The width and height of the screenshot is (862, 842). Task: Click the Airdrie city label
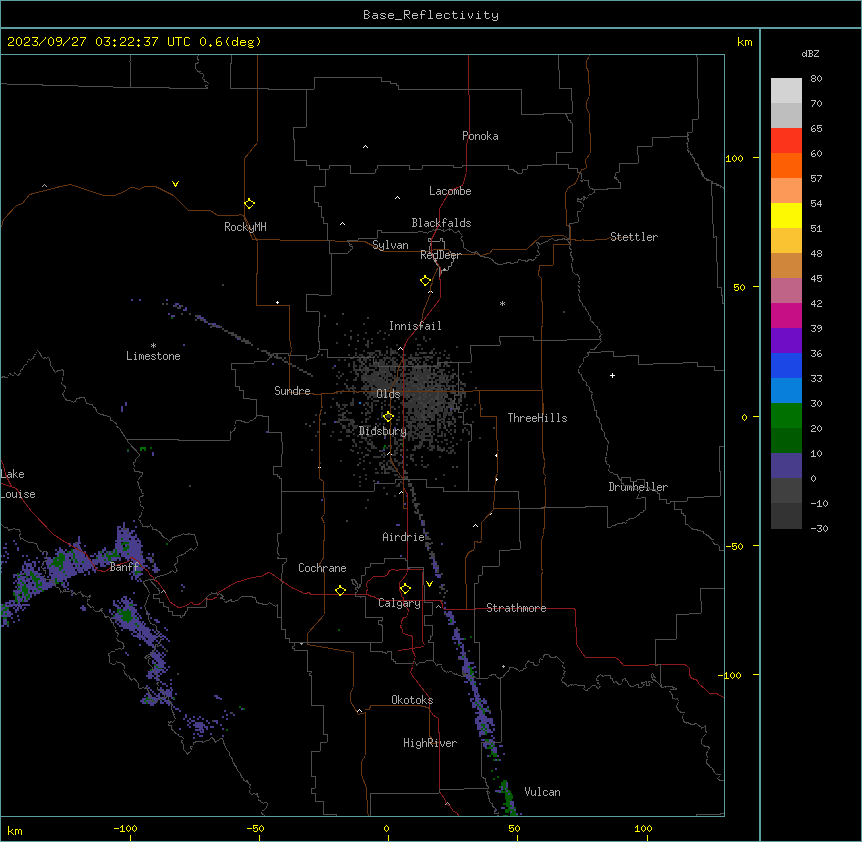403,537
